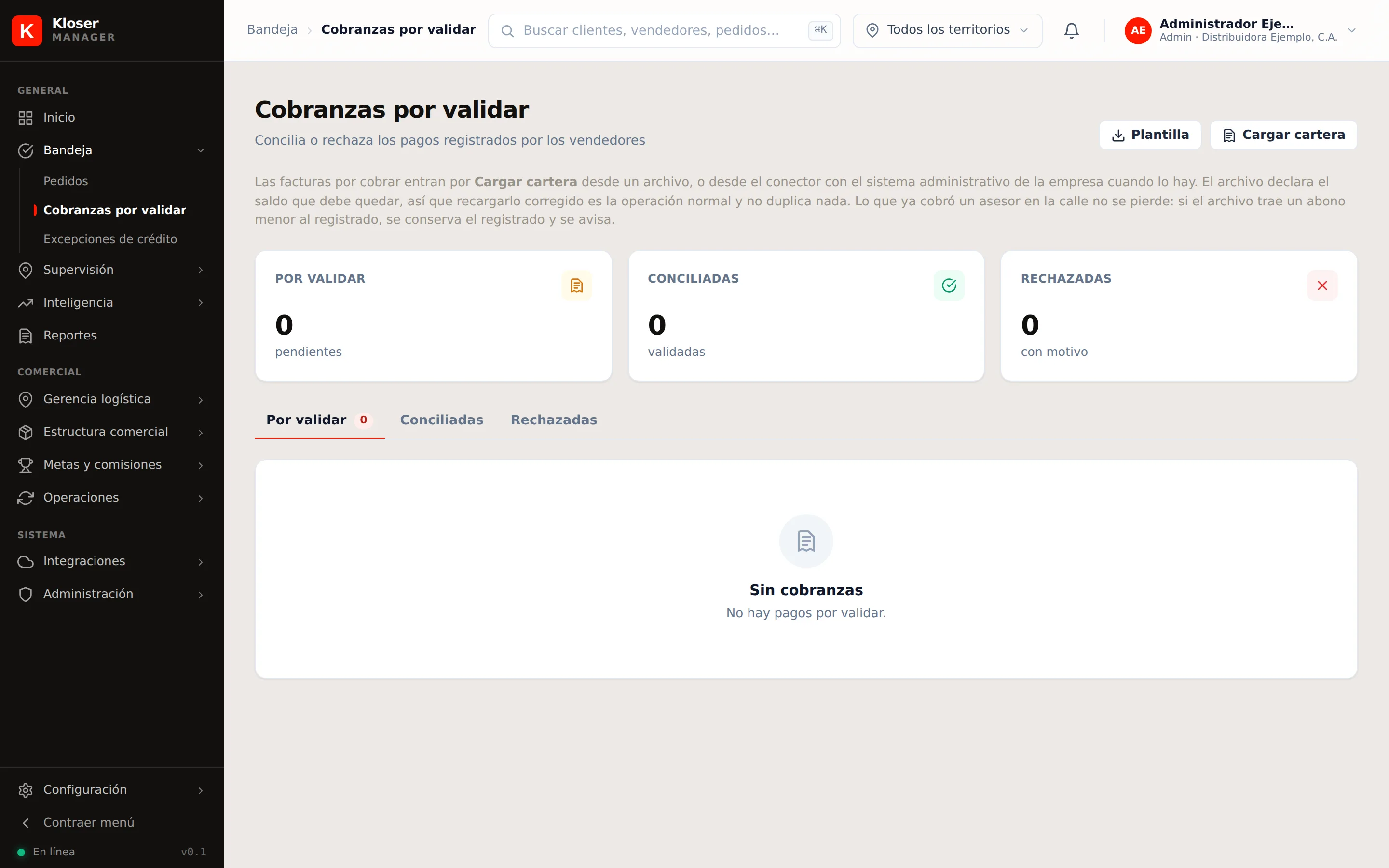Screen dimensions: 1389x868
Task: Expand the Inteligencia menu chevron
Action: tap(200, 302)
